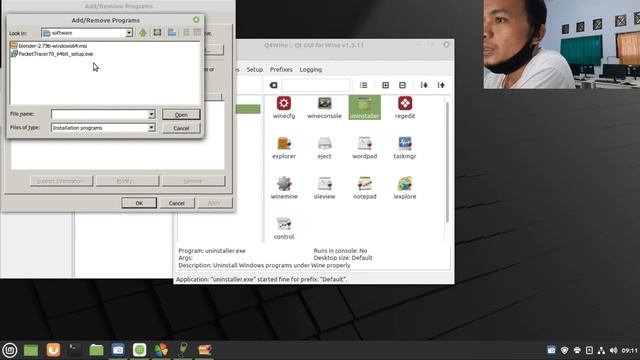Select the winemine icon
The height and width of the screenshot is (360, 640).
click(284, 188)
